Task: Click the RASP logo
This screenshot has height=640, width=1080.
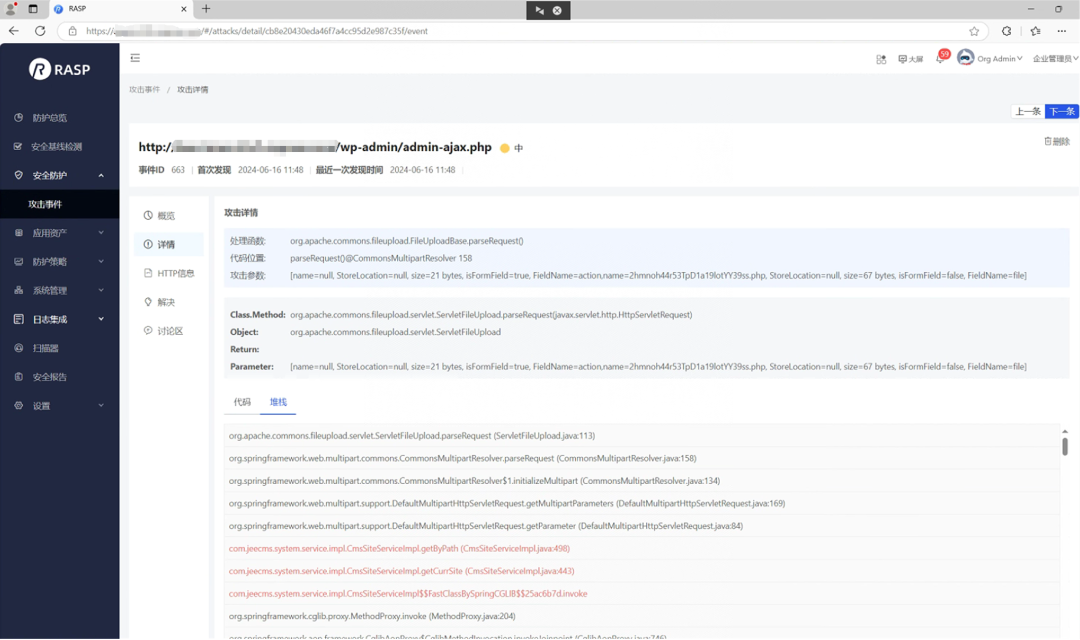Action: (59, 69)
